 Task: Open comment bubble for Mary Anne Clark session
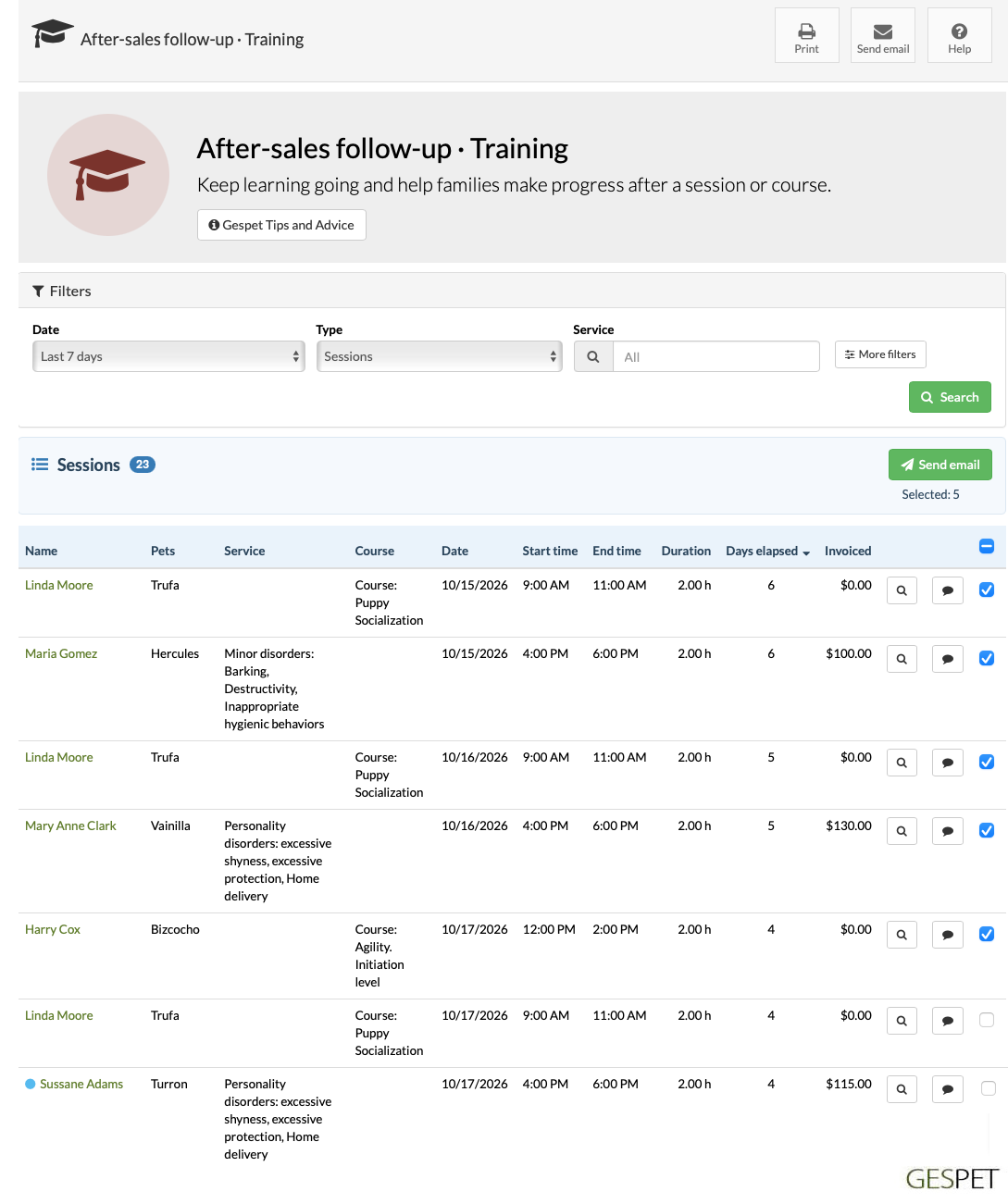(947, 831)
